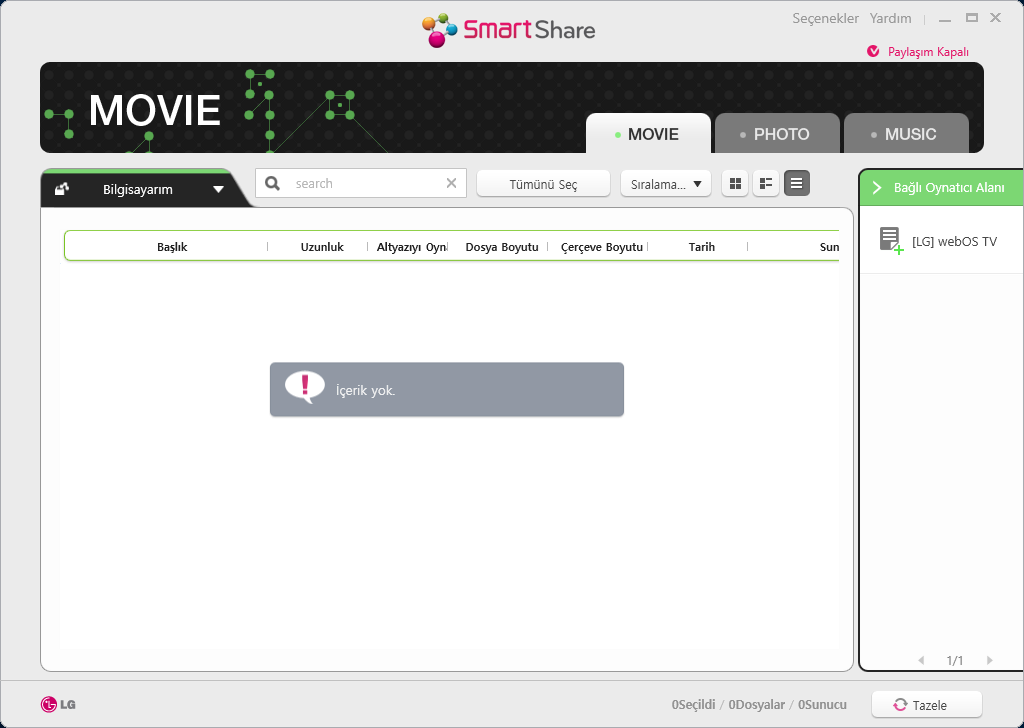Collapse the Bağlı Oynatıcı Alanı panel arrow

click(x=876, y=188)
